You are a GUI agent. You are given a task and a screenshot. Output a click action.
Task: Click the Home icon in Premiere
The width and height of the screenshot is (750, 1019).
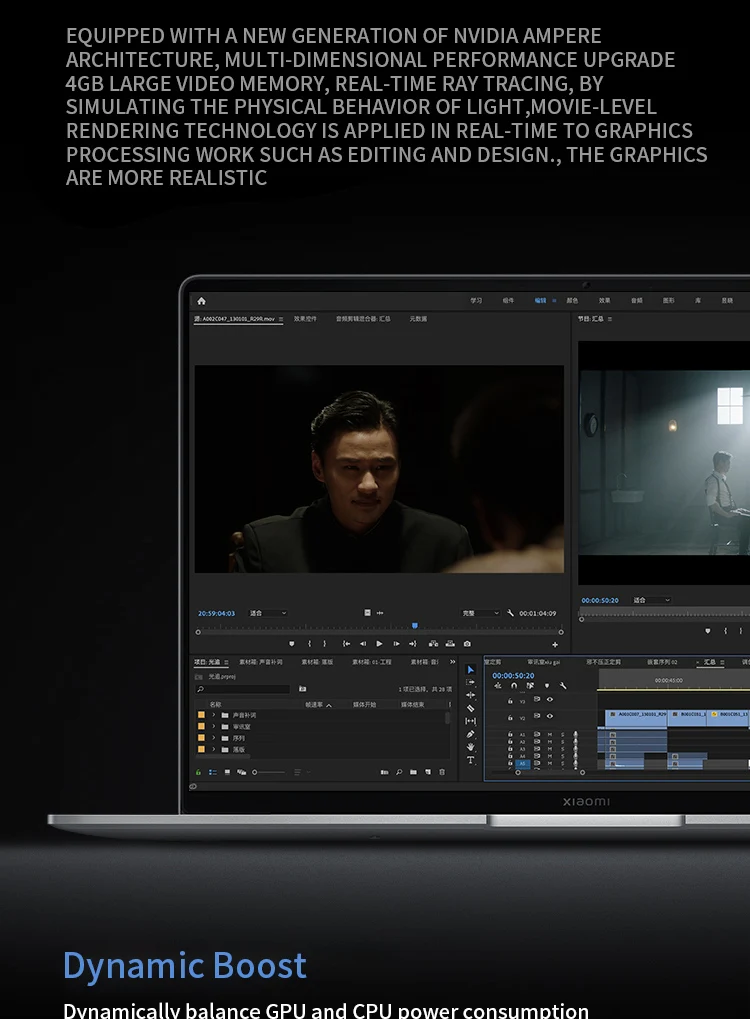[x=201, y=300]
